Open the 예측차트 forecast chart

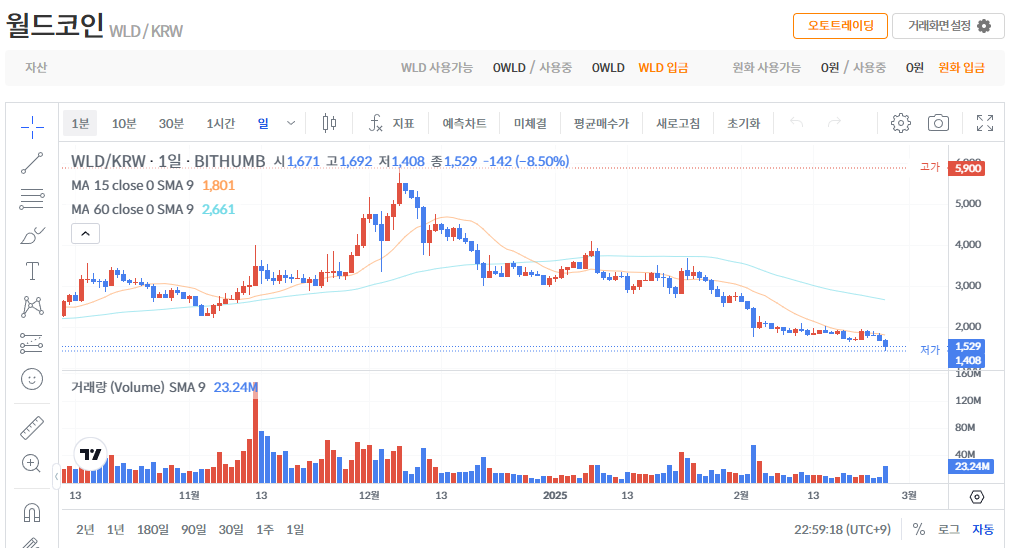464,123
